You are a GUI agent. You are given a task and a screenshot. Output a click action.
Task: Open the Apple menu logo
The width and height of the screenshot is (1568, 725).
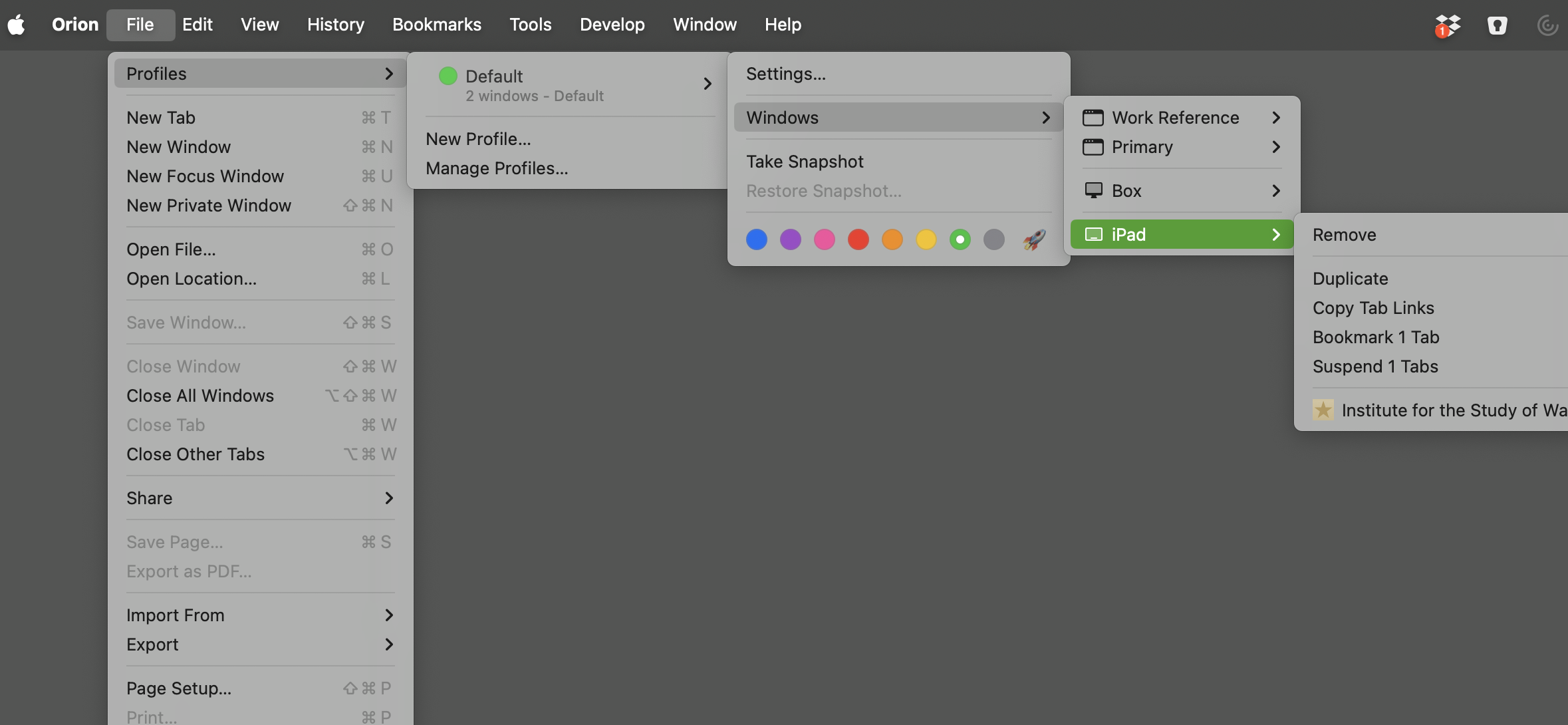(x=17, y=25)
